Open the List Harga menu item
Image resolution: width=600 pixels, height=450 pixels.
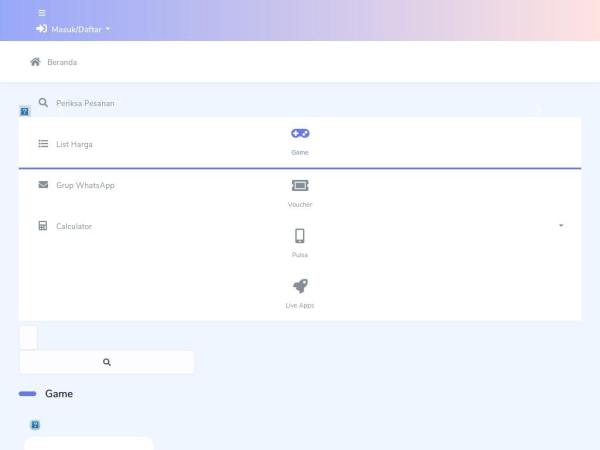coord(74,144)
